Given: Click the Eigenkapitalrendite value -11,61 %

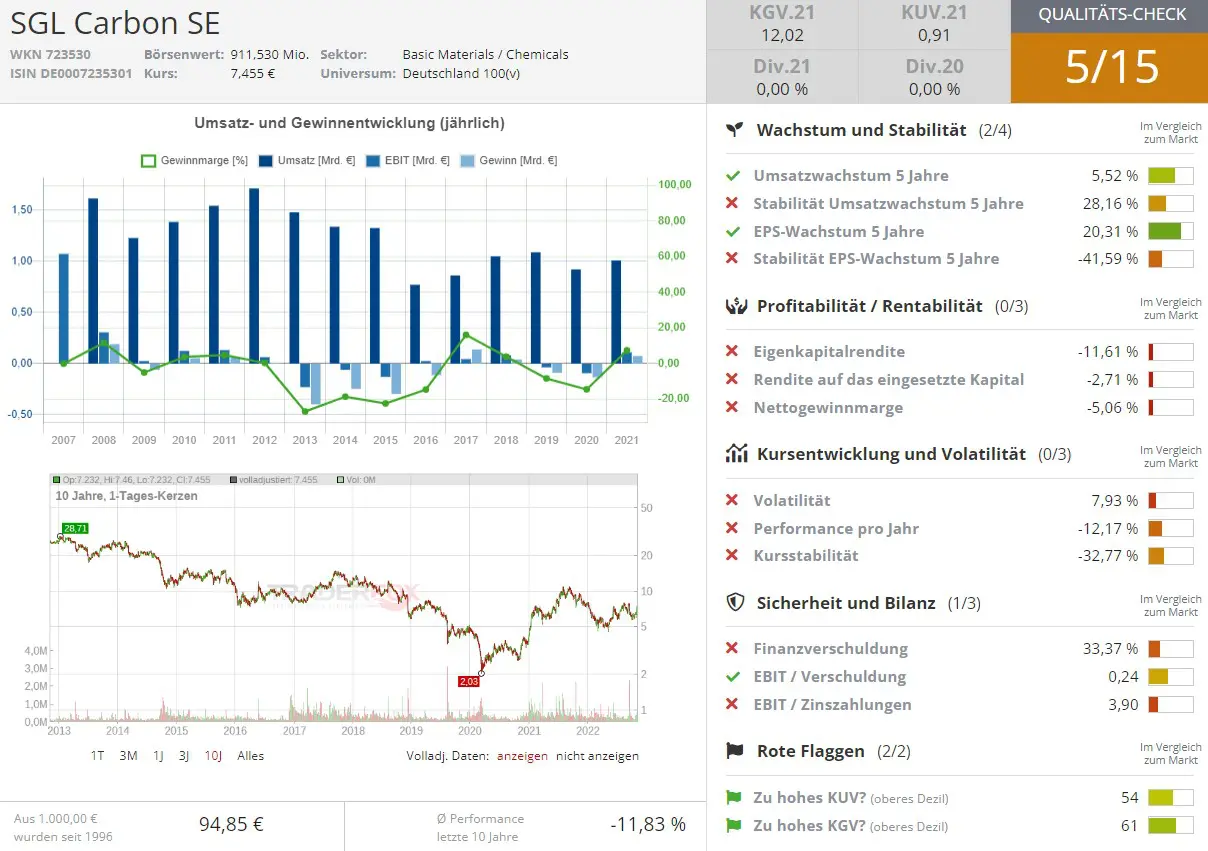Looking at the screenshot, I should [x=1108, y=352].
